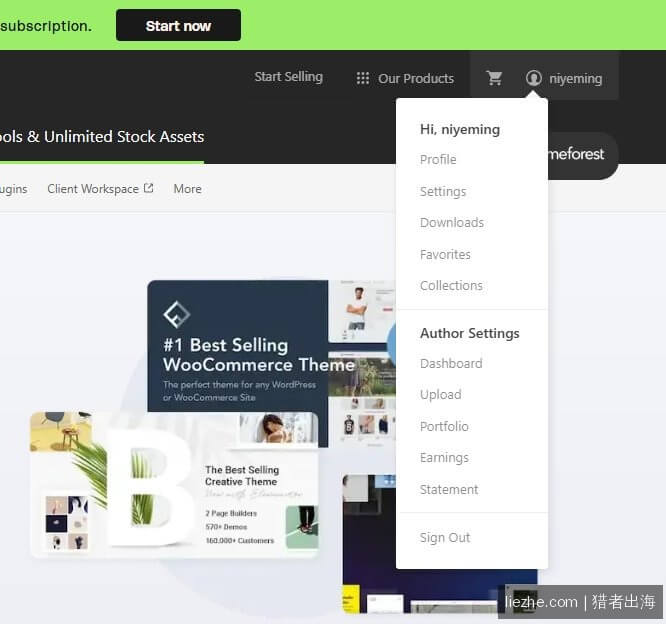Open the author Dashboard menu item
The image size is (666, 624).
point(451,364)
